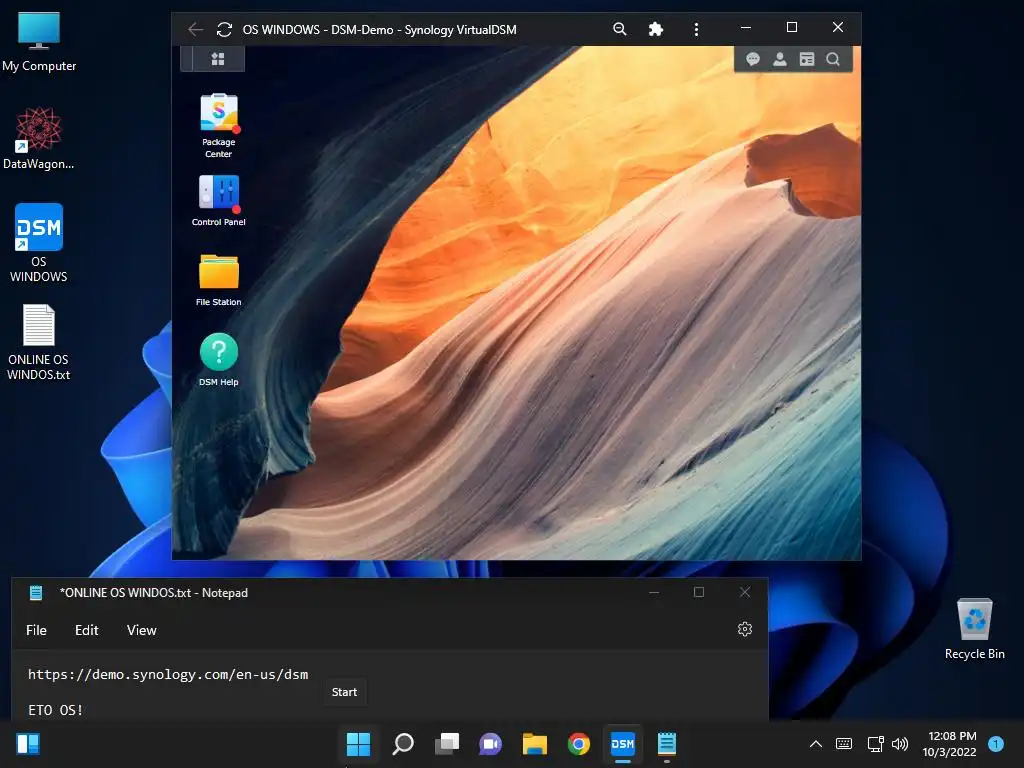
Task: Select ONLINE OS WINDOS.txt desktop file
Action: 39,342
